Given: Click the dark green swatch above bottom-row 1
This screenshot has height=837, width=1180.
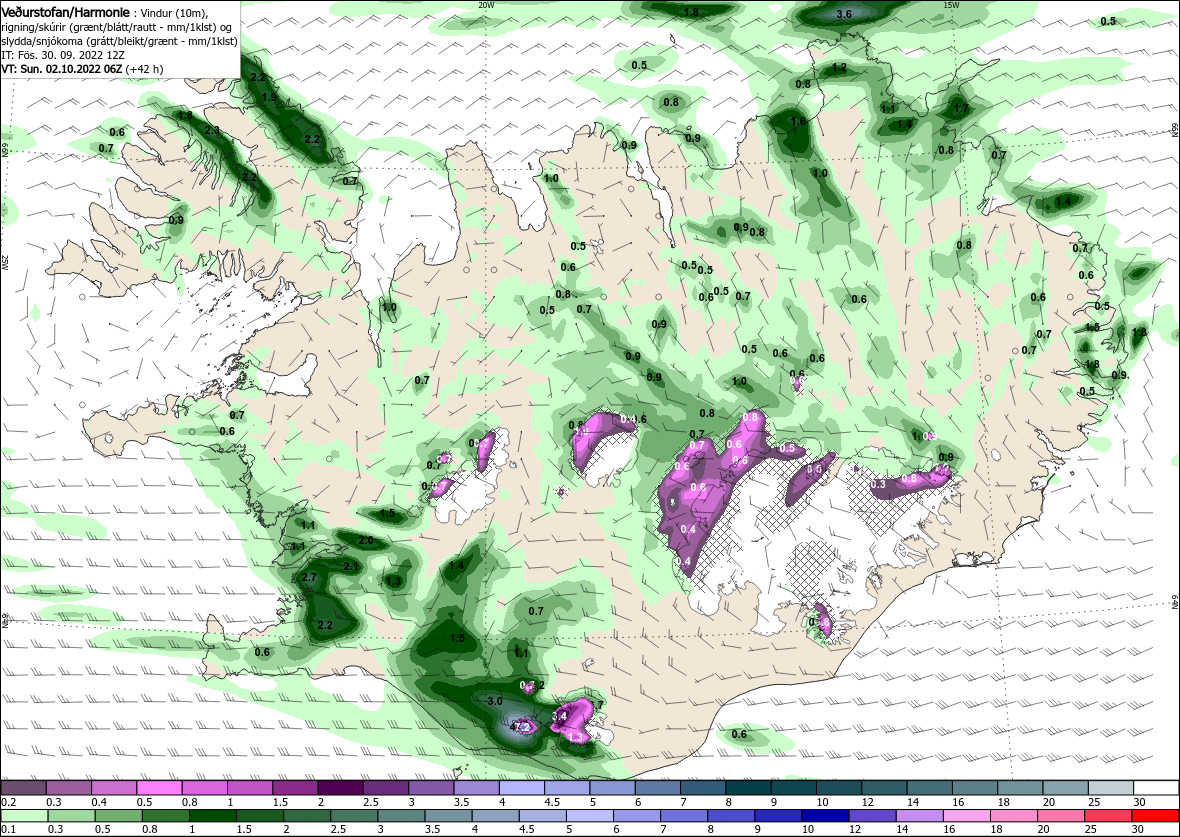Looking at the screenshot, I should pyautogui.click(x=212, y=817).
